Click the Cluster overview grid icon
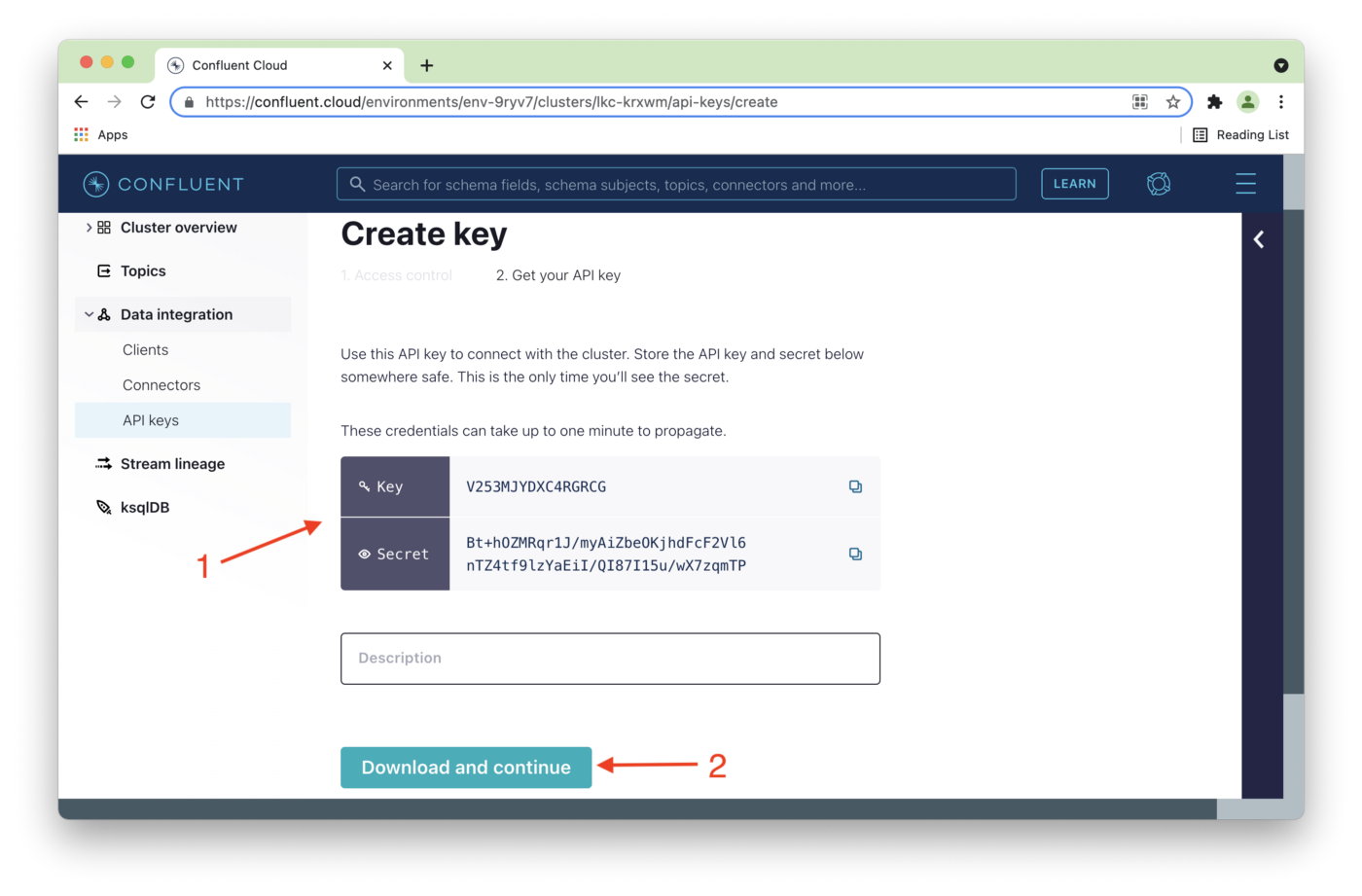The height and width of the screenshot is (896, 1362). [x=104, y=228]
